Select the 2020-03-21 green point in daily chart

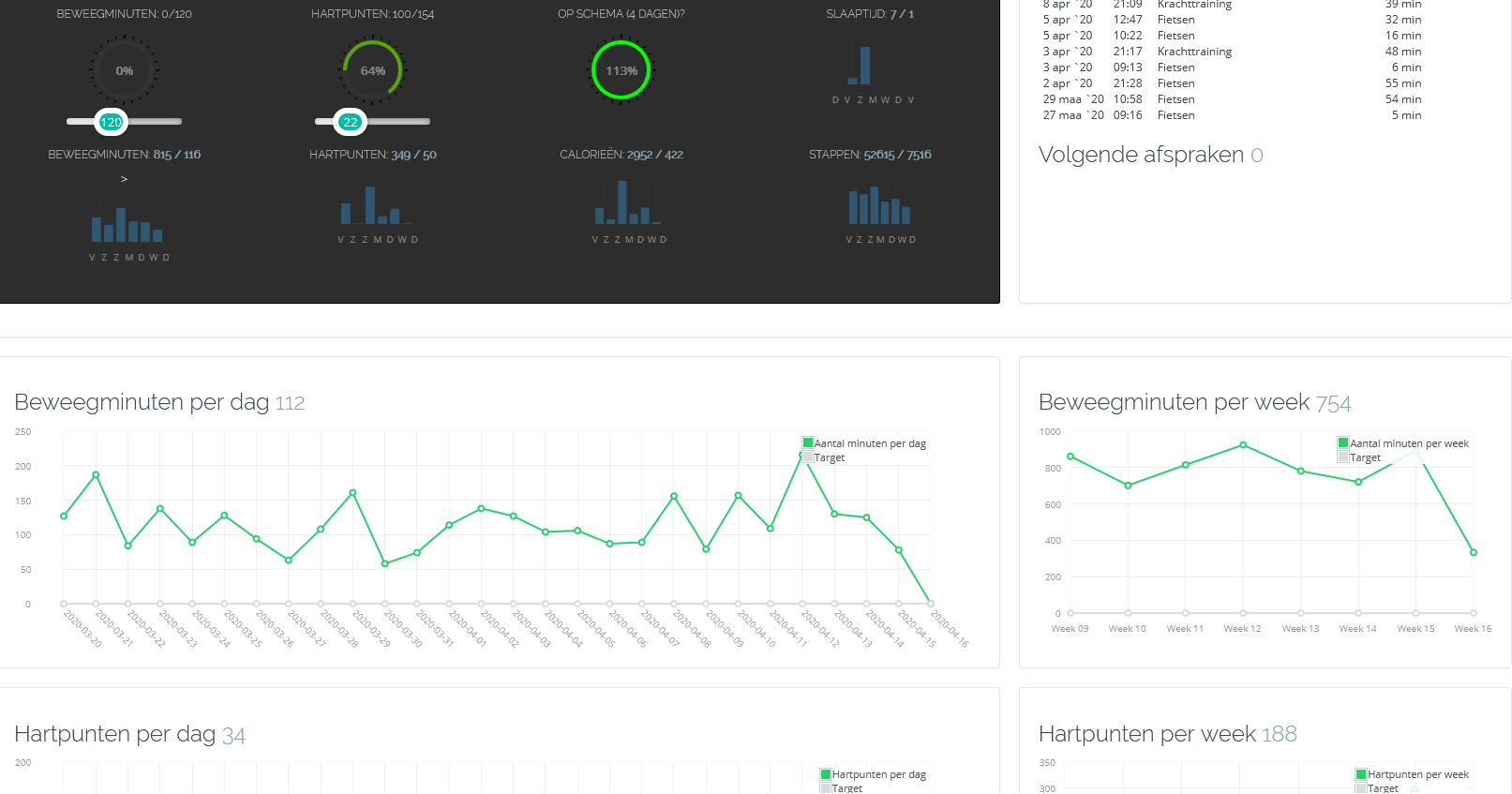coord(96,475)
